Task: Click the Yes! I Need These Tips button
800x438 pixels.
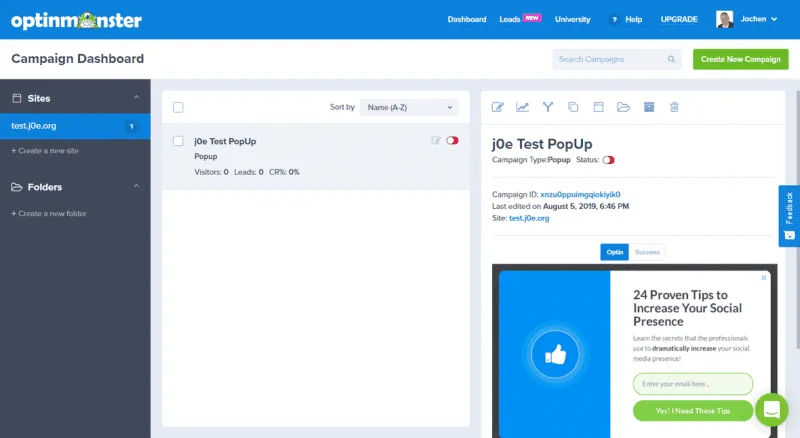Action: (692, 410)
